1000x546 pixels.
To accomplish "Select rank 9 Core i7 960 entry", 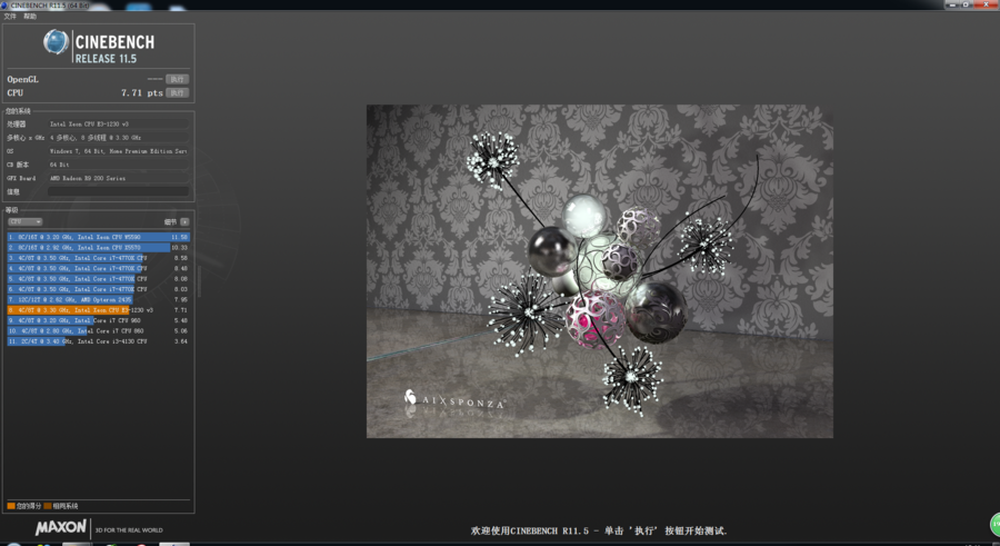I will pos(98,320).
